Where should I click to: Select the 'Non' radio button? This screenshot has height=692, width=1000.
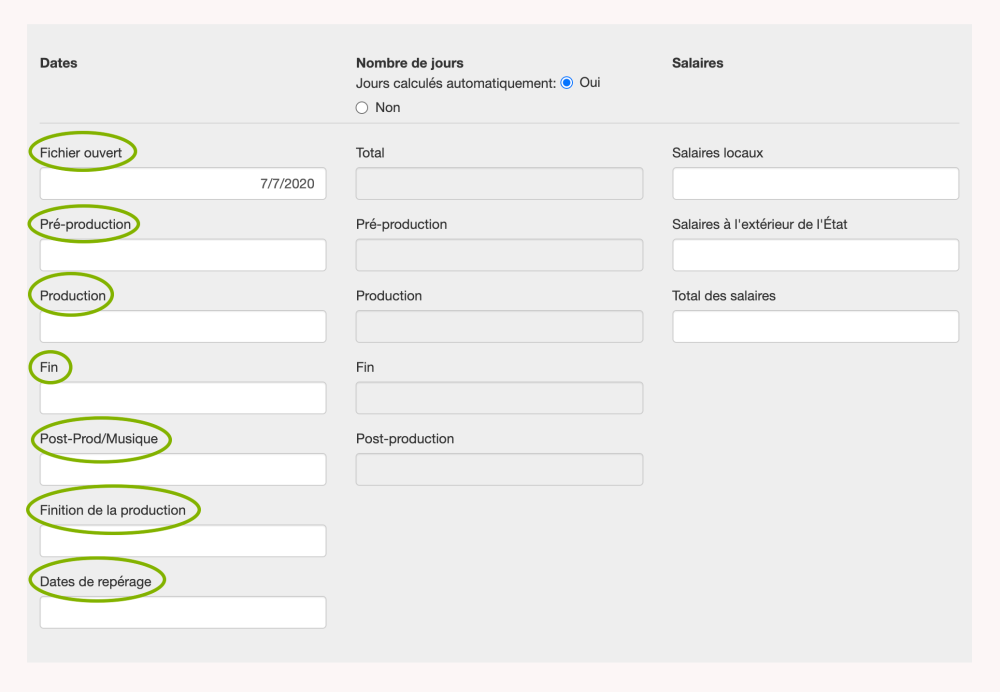(x=362, y=108)
